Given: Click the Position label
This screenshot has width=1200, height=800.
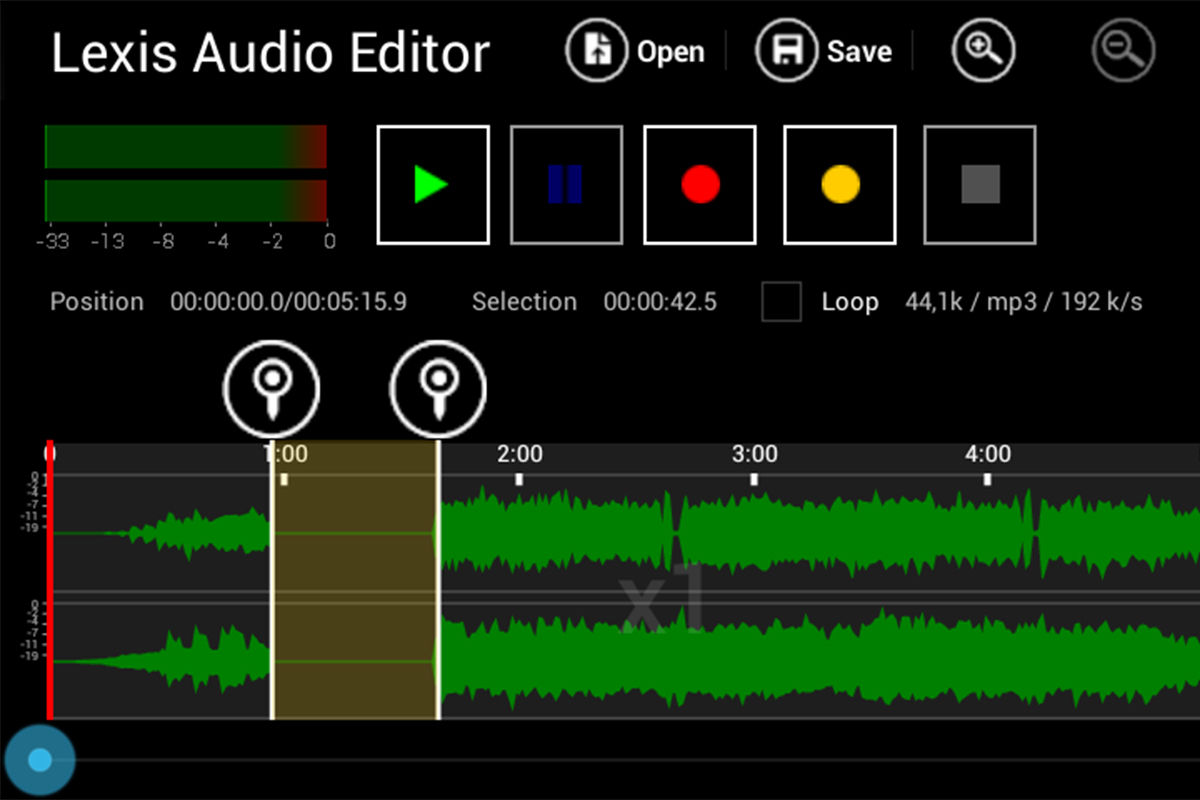Looking at the screenshot, I should pos(97,302).
